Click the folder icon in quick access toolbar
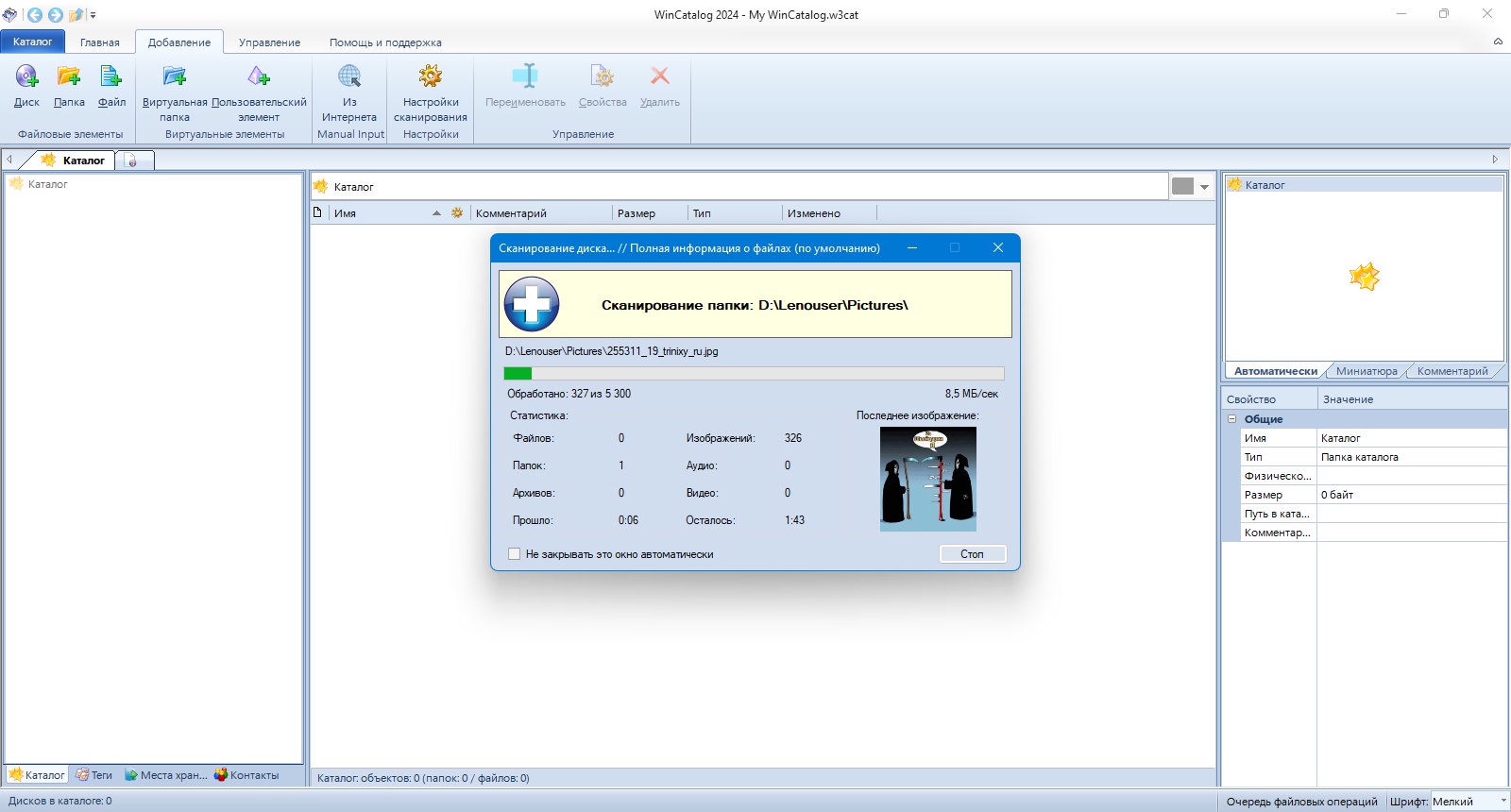Viewport: 1511px width, 812px height. [x=76, y=15]
